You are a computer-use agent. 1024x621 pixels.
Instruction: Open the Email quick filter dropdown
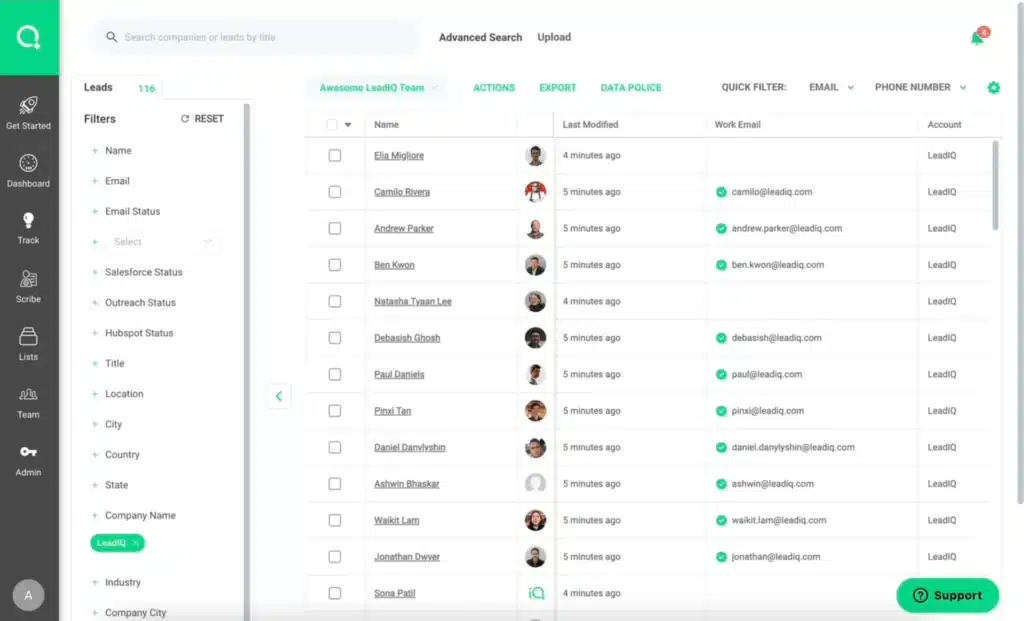pos(831,88)
